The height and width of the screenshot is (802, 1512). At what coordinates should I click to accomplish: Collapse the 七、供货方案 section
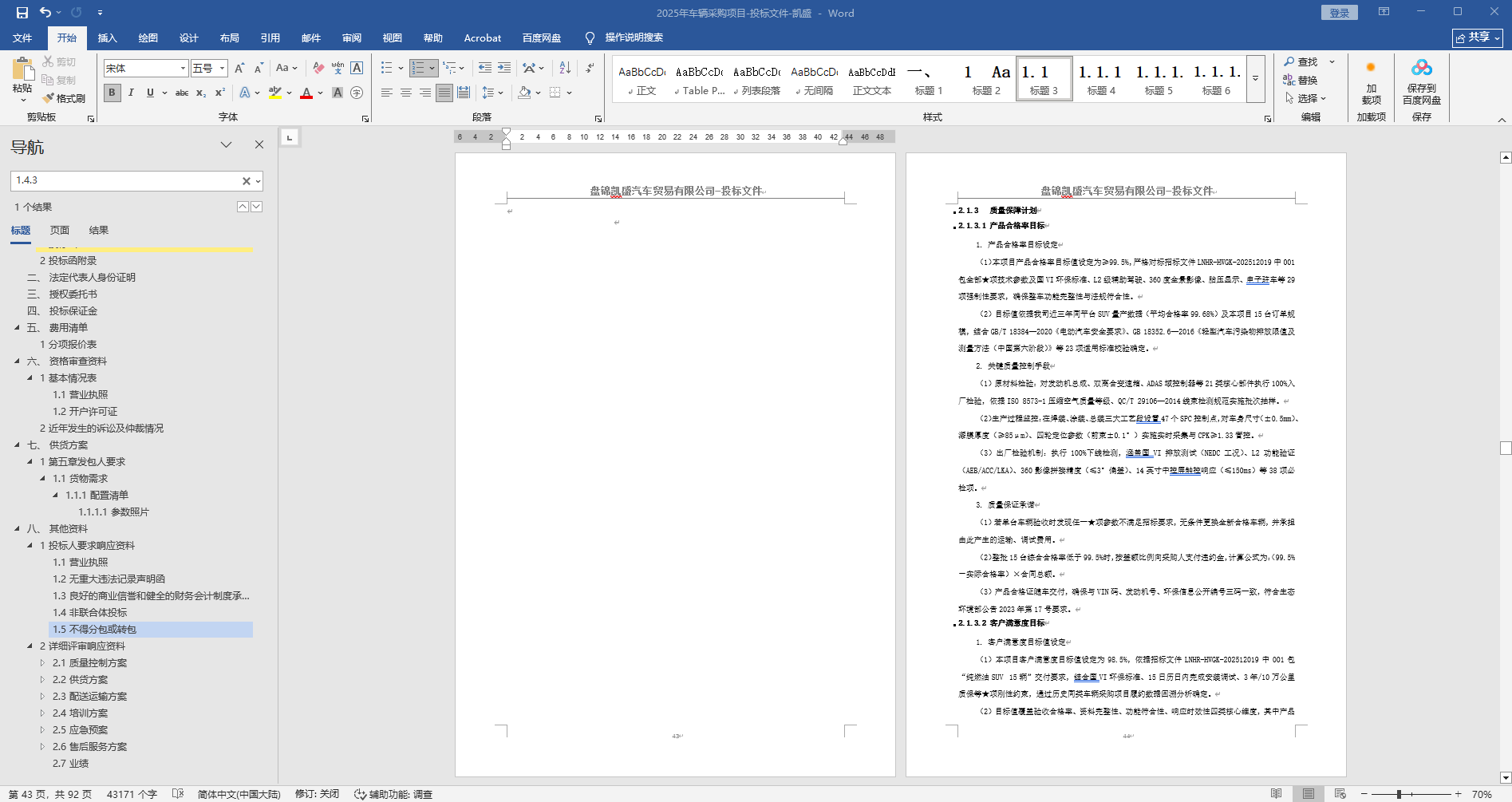17,444
